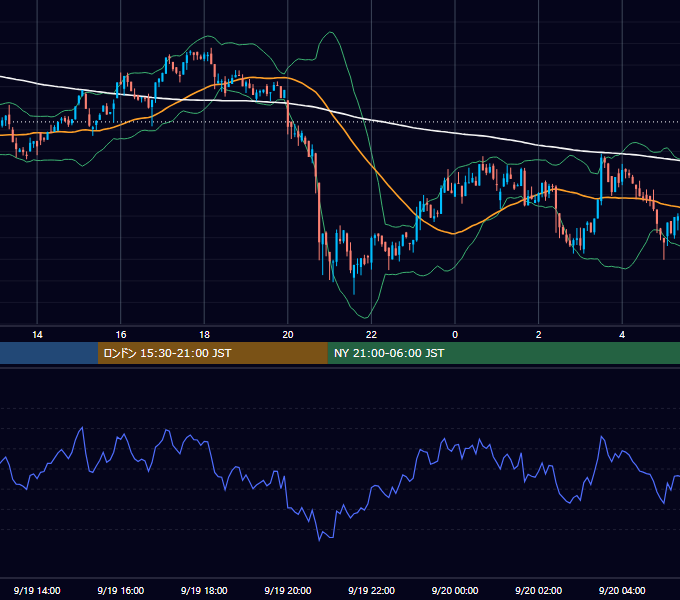
Task: Click hour label 4 on chart axis
Action: click(x=622, y=335)
